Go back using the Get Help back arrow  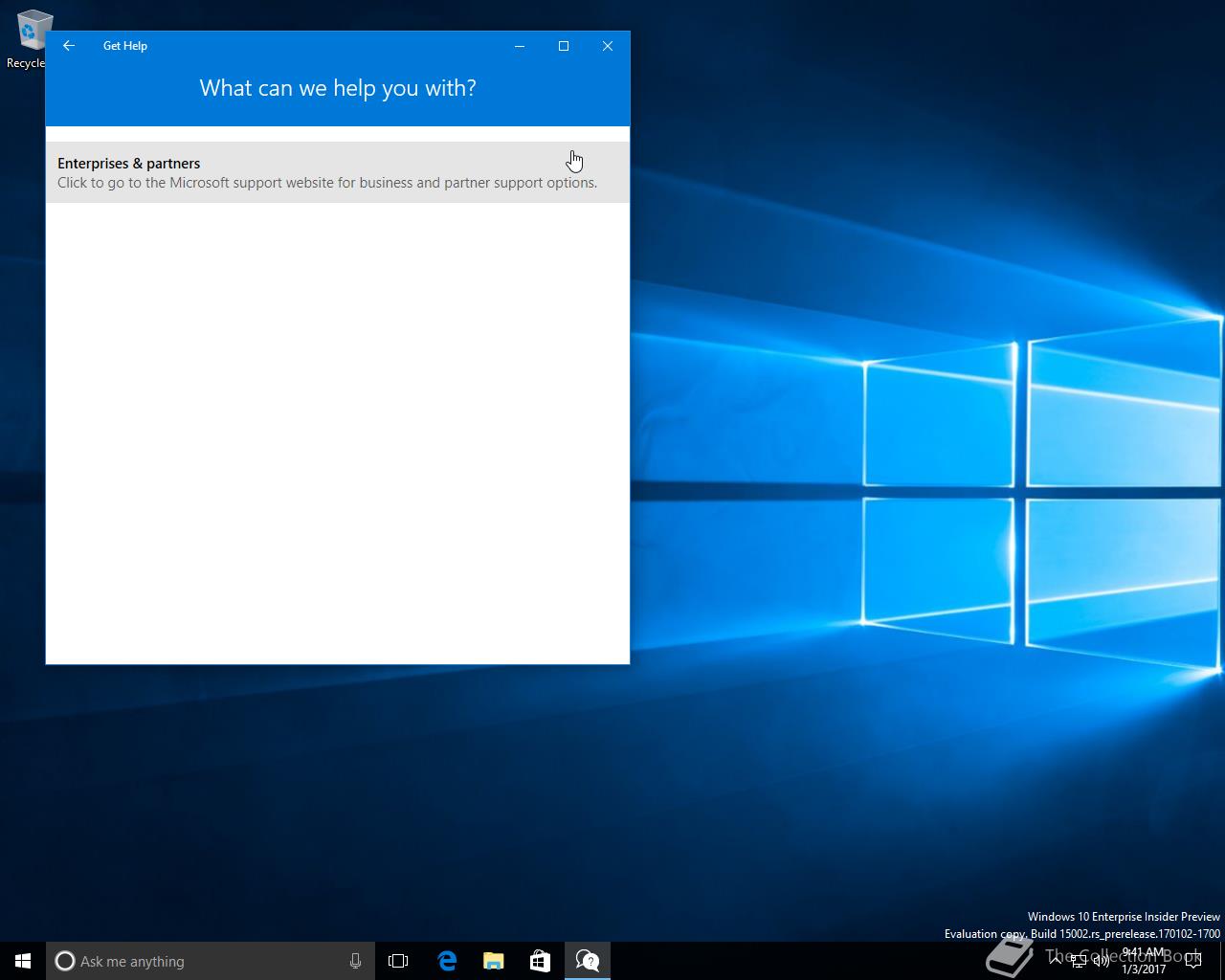[69, 46]
